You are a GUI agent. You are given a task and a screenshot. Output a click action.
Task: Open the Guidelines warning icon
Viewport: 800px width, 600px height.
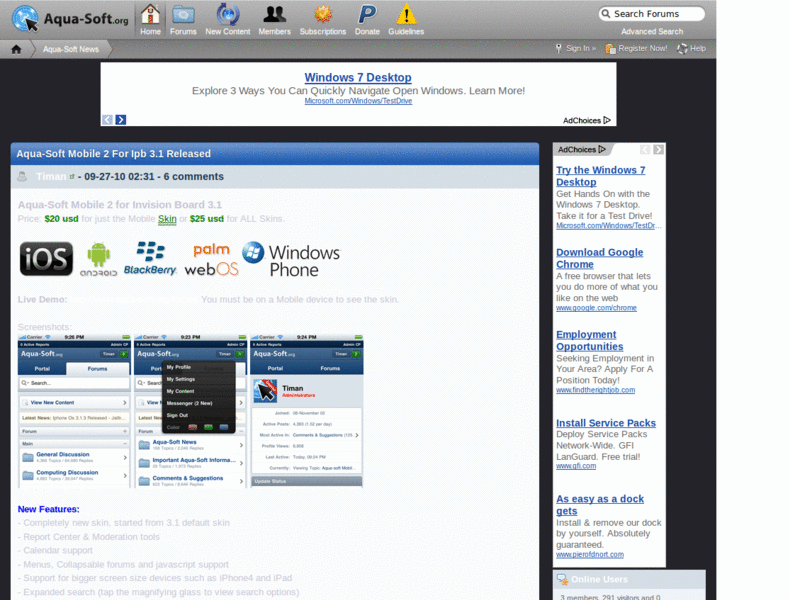406,14
